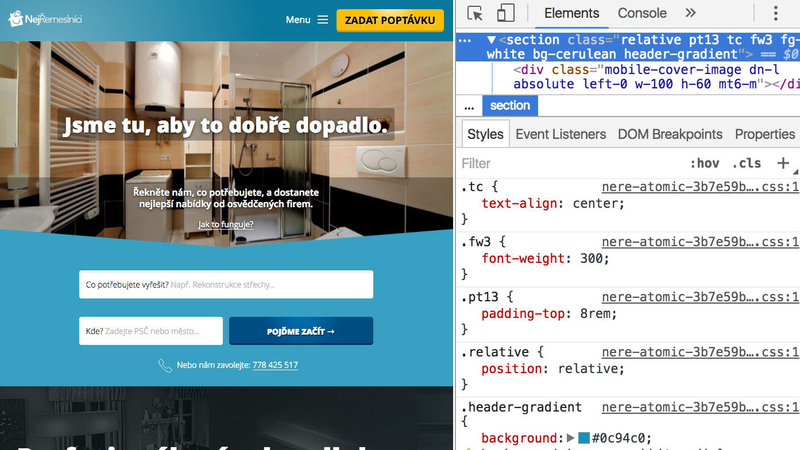Image resolution: width=800 pixels, height=450 pixels.
Task: Click the POJĎME ZAČÍT button
Action: (301, 331)
